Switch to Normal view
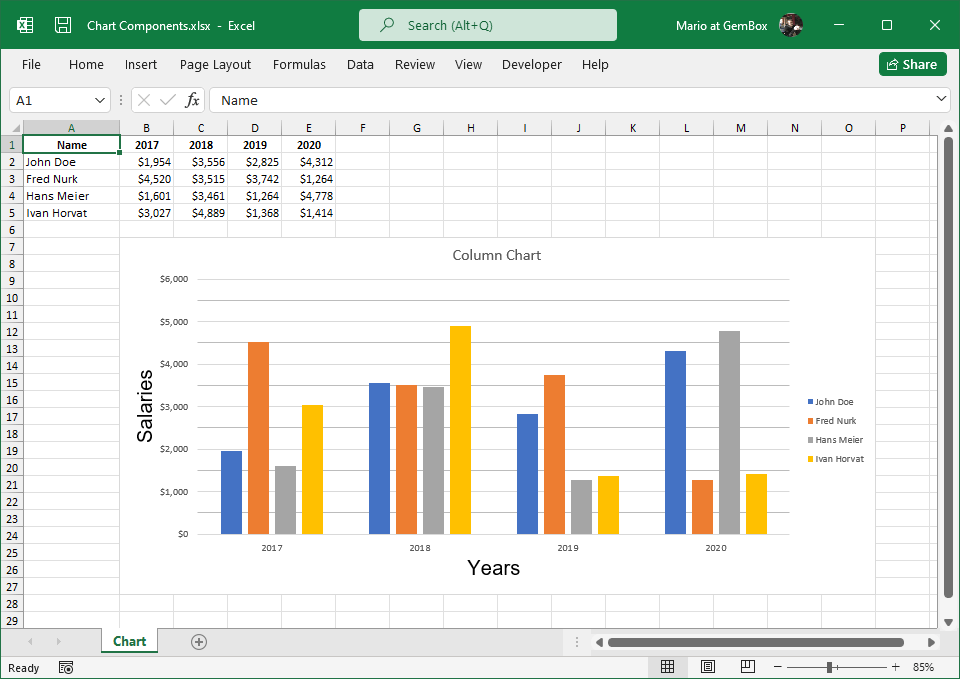 tap(667, 667)
